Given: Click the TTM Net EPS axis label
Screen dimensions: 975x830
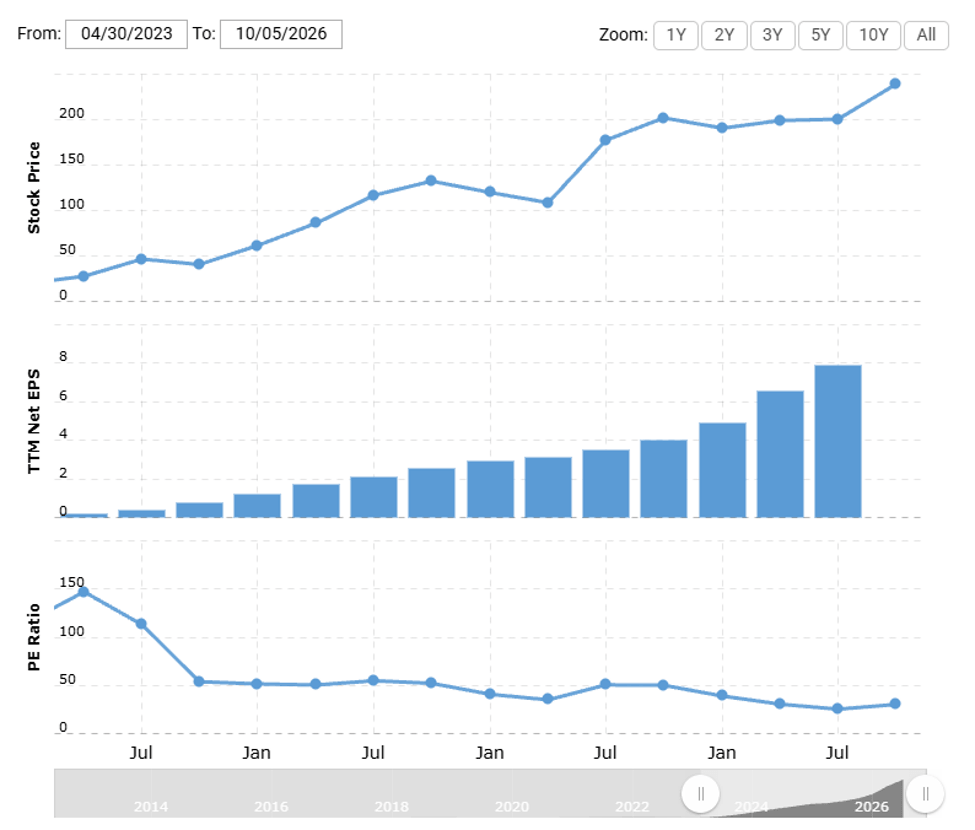Looking at the screenshot, I should (x=34, y=422).
